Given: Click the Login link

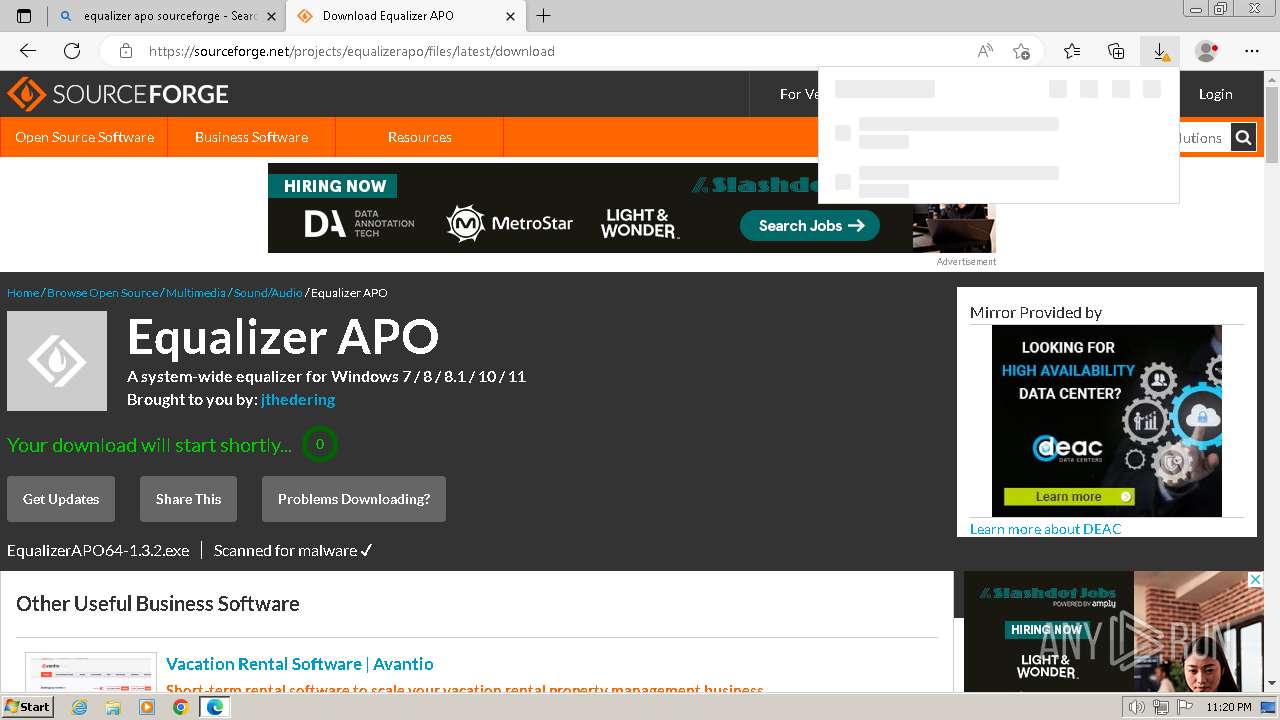Looking at the screenshot, I should click(x=1215, y=94).
